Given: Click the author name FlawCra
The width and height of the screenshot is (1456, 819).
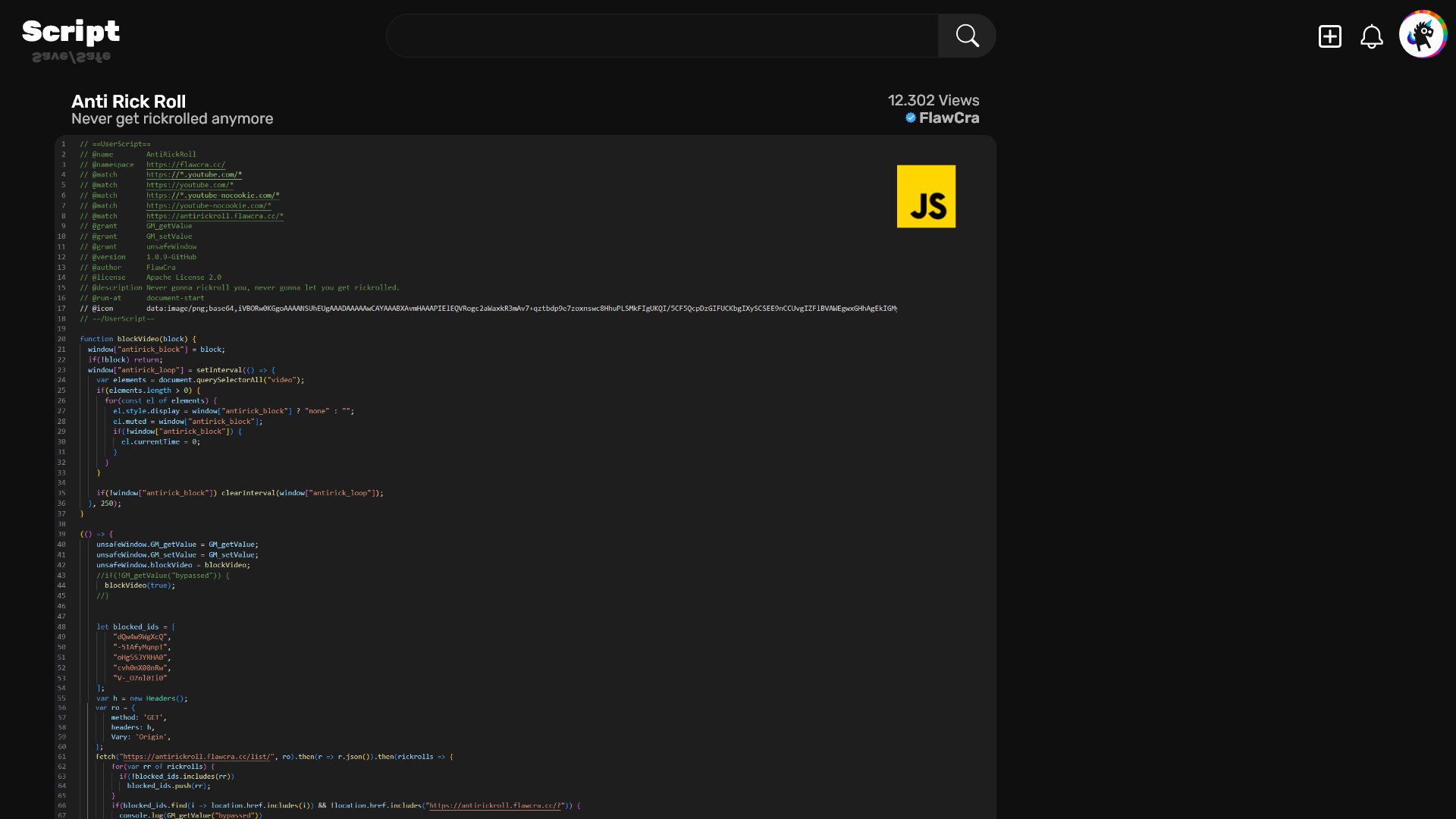Looking at the screenshot, I should pos(949,118).
